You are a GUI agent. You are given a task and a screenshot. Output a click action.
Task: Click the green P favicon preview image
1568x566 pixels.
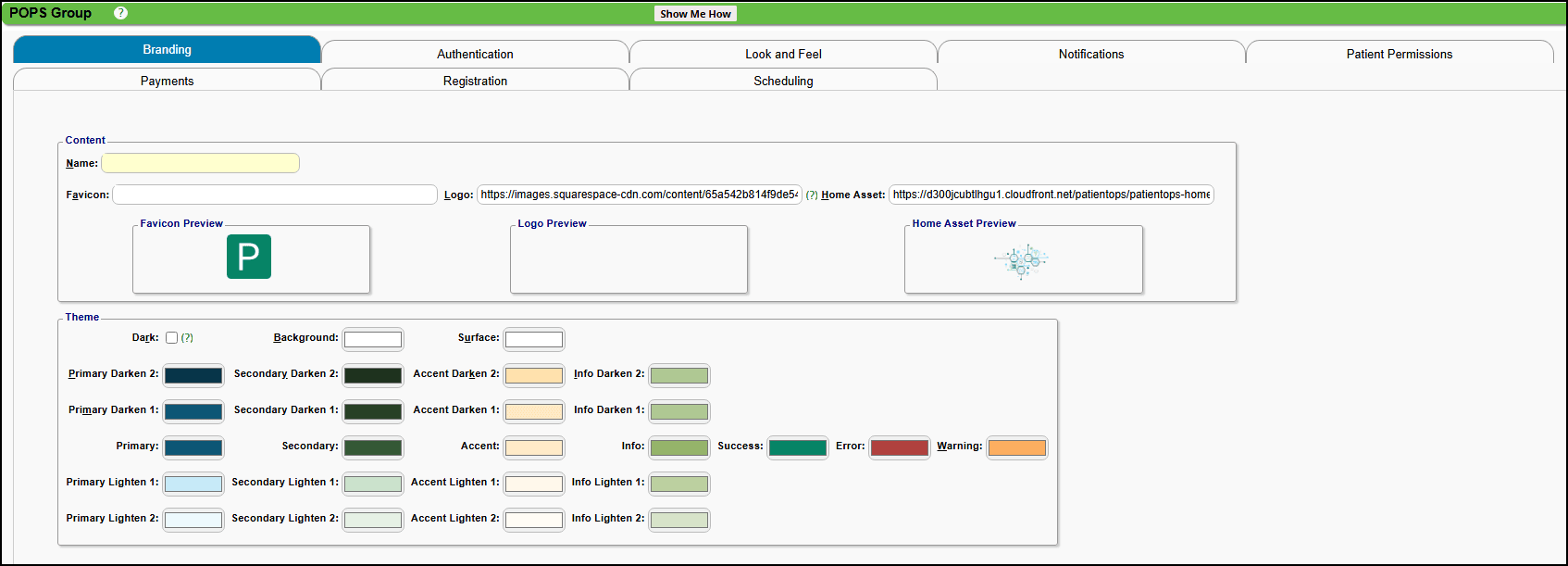pos(248,257)
